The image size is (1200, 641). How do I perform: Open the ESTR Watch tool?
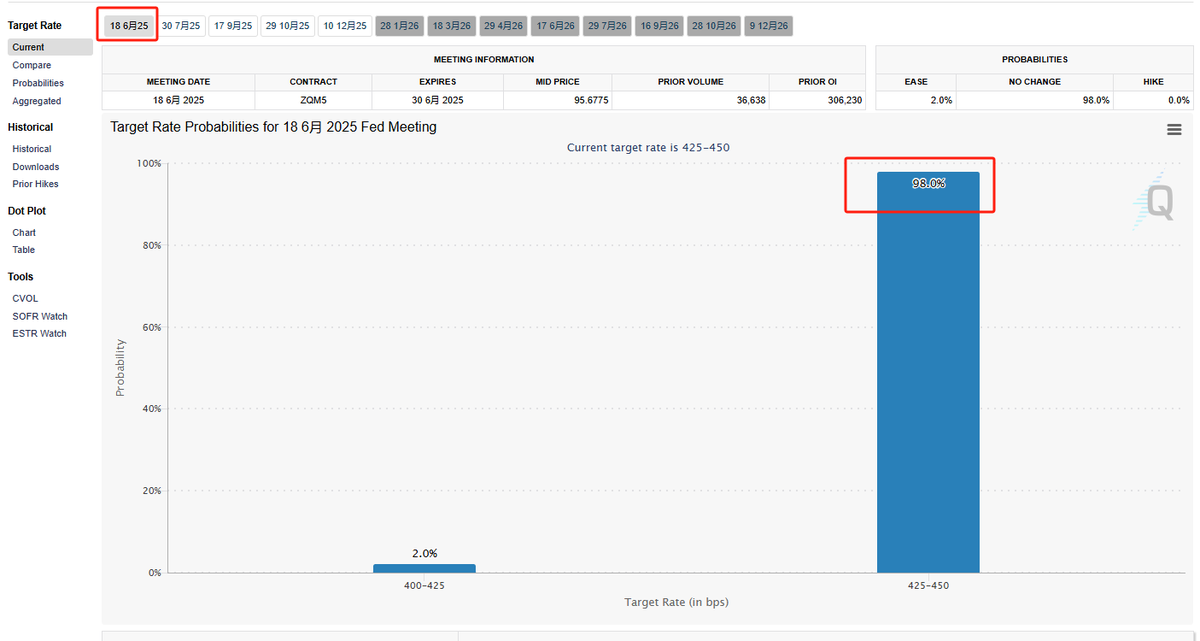(x=40, y=334)
